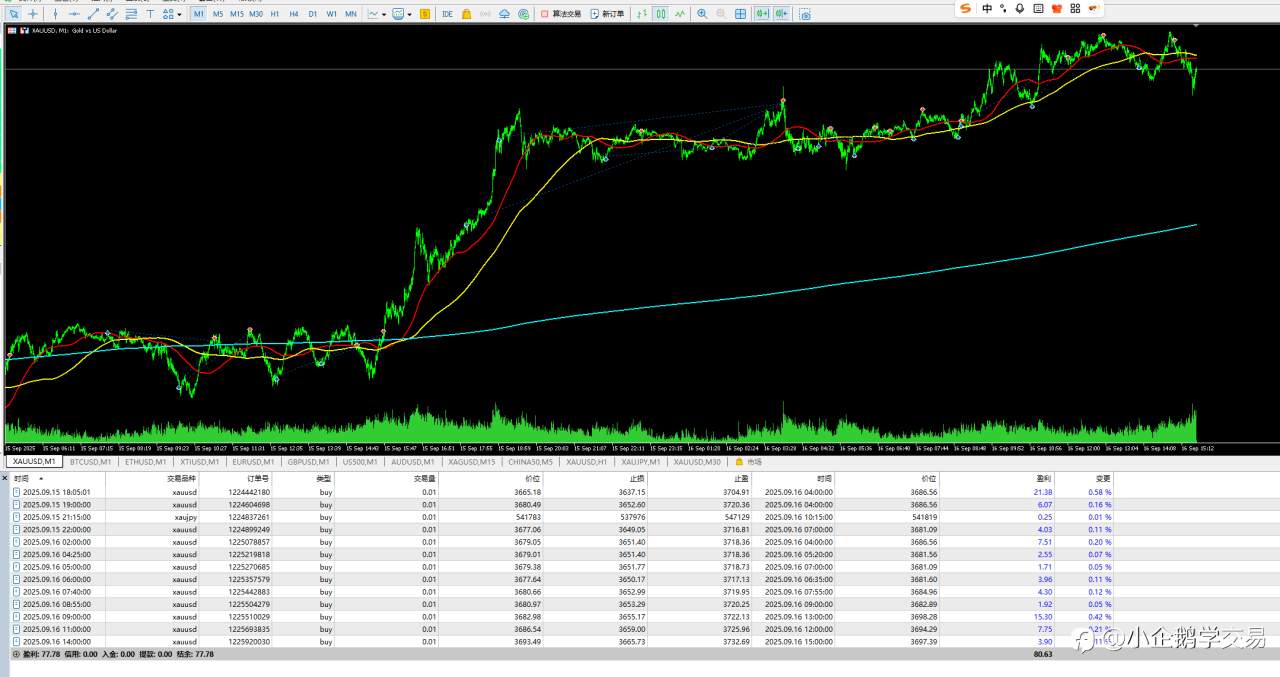Select order 1224837261 cell
The height and width of the screenshot is (677, 1280).
(248, 517)
